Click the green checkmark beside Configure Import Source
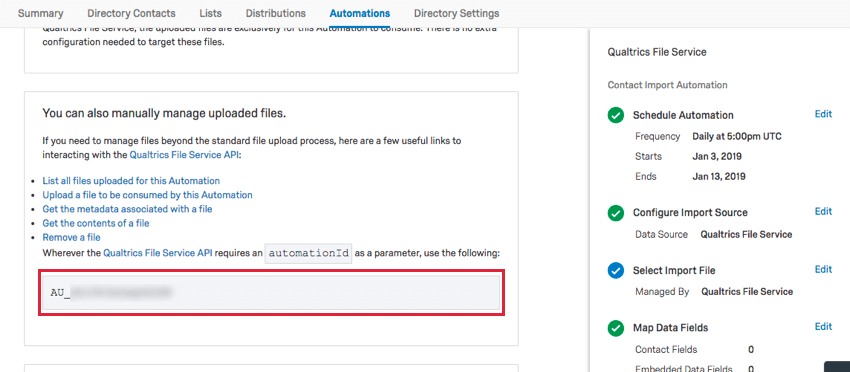 (615, 213)
